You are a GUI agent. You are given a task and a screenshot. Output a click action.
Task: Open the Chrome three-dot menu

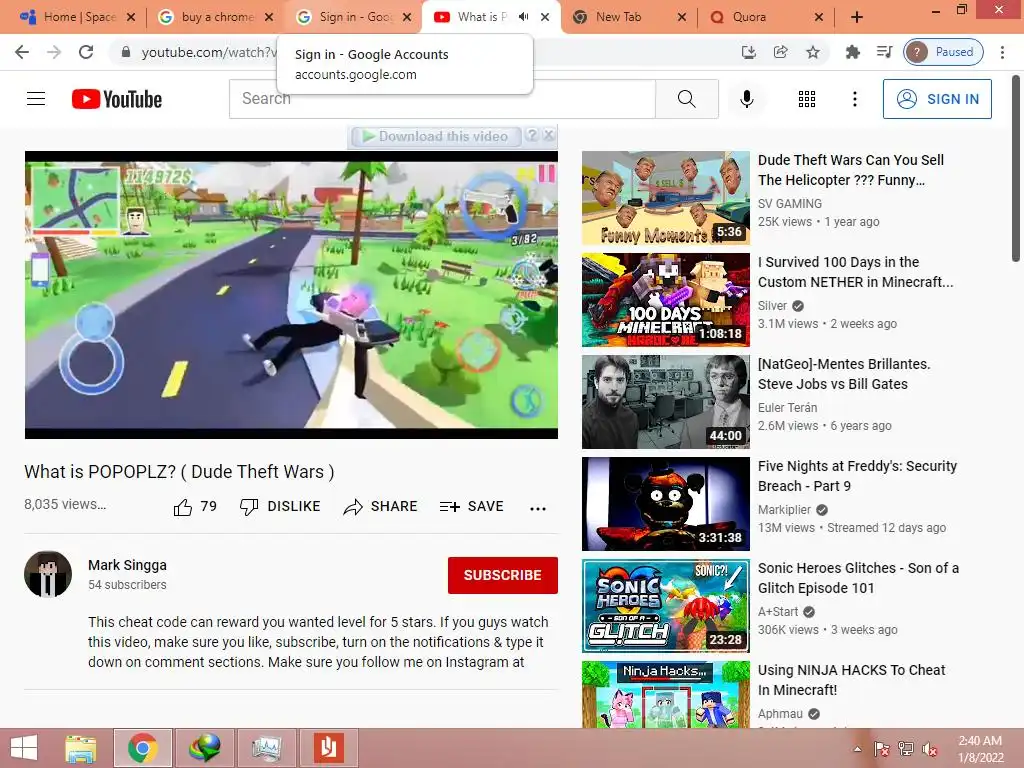(1002, 52)
